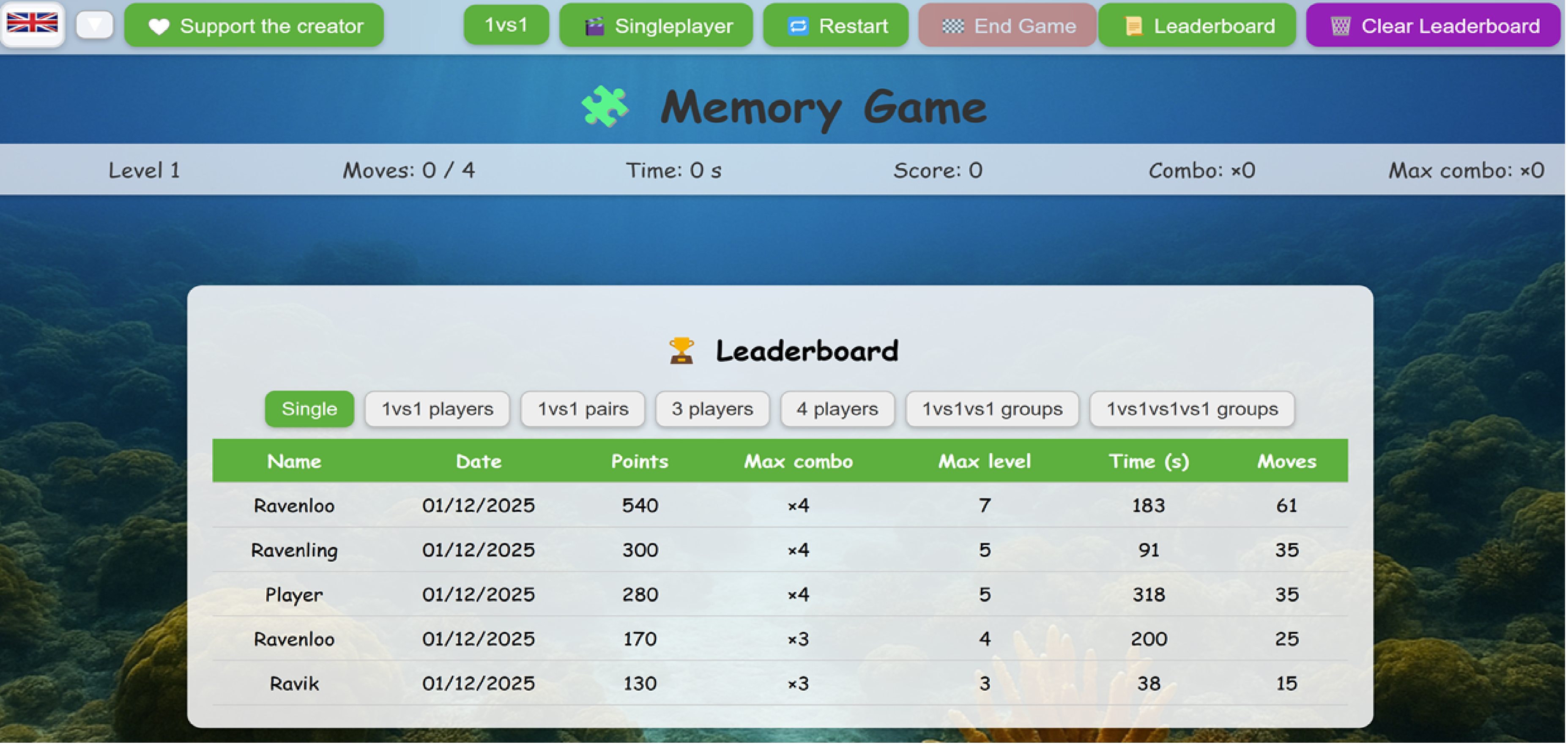Click the scroll icon on Leaderboard button
Image resolution: width=1568 pixels, height=744 pixels.
[x=1133, y=26]
